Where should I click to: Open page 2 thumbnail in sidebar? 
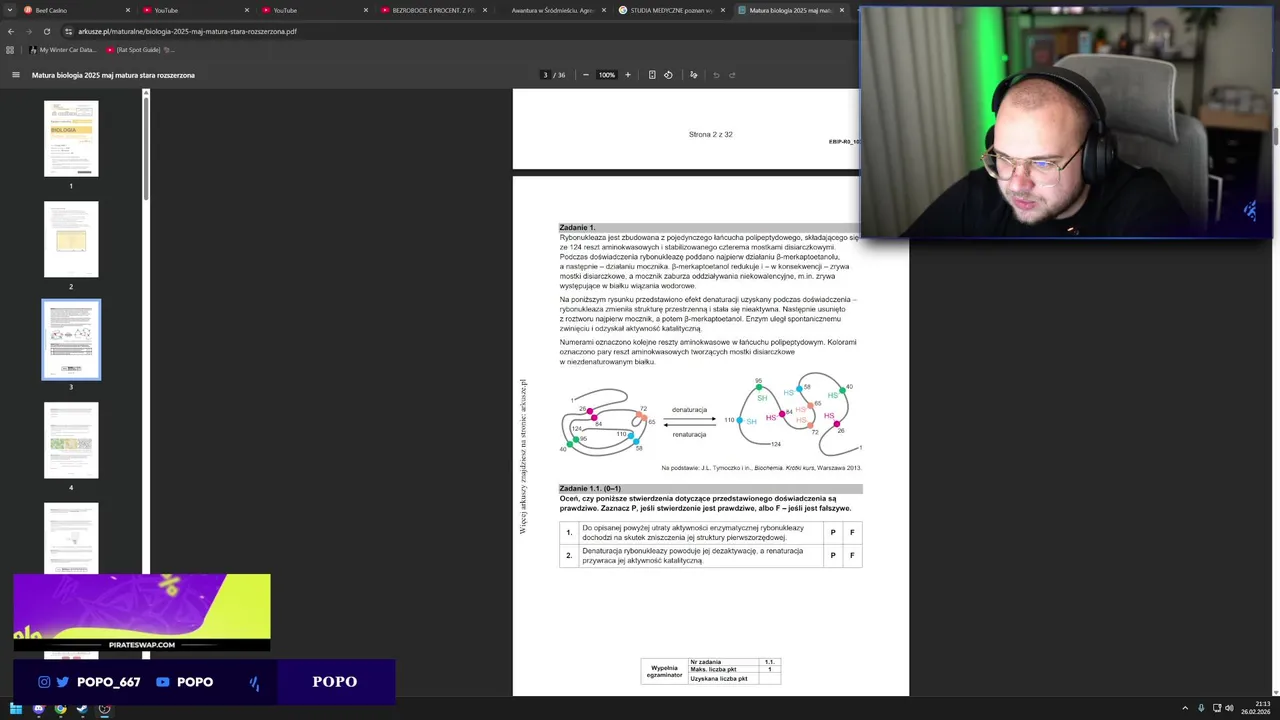tap(71, 239)
